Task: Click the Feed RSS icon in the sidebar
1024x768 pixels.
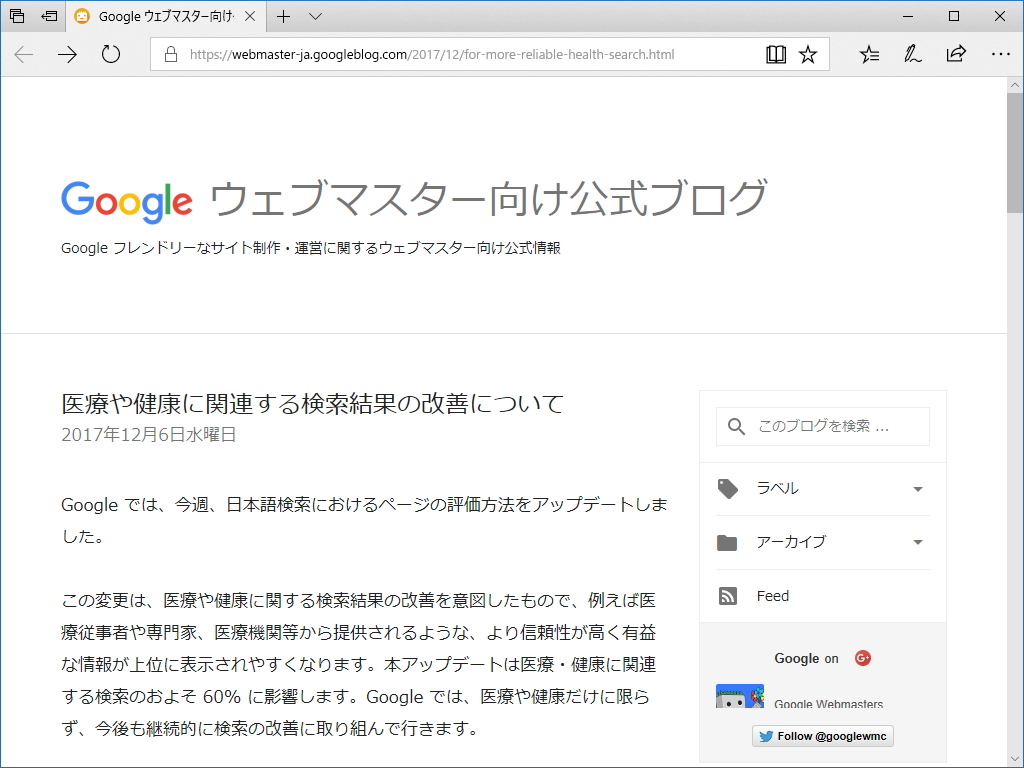Action: tap(728, 595)
